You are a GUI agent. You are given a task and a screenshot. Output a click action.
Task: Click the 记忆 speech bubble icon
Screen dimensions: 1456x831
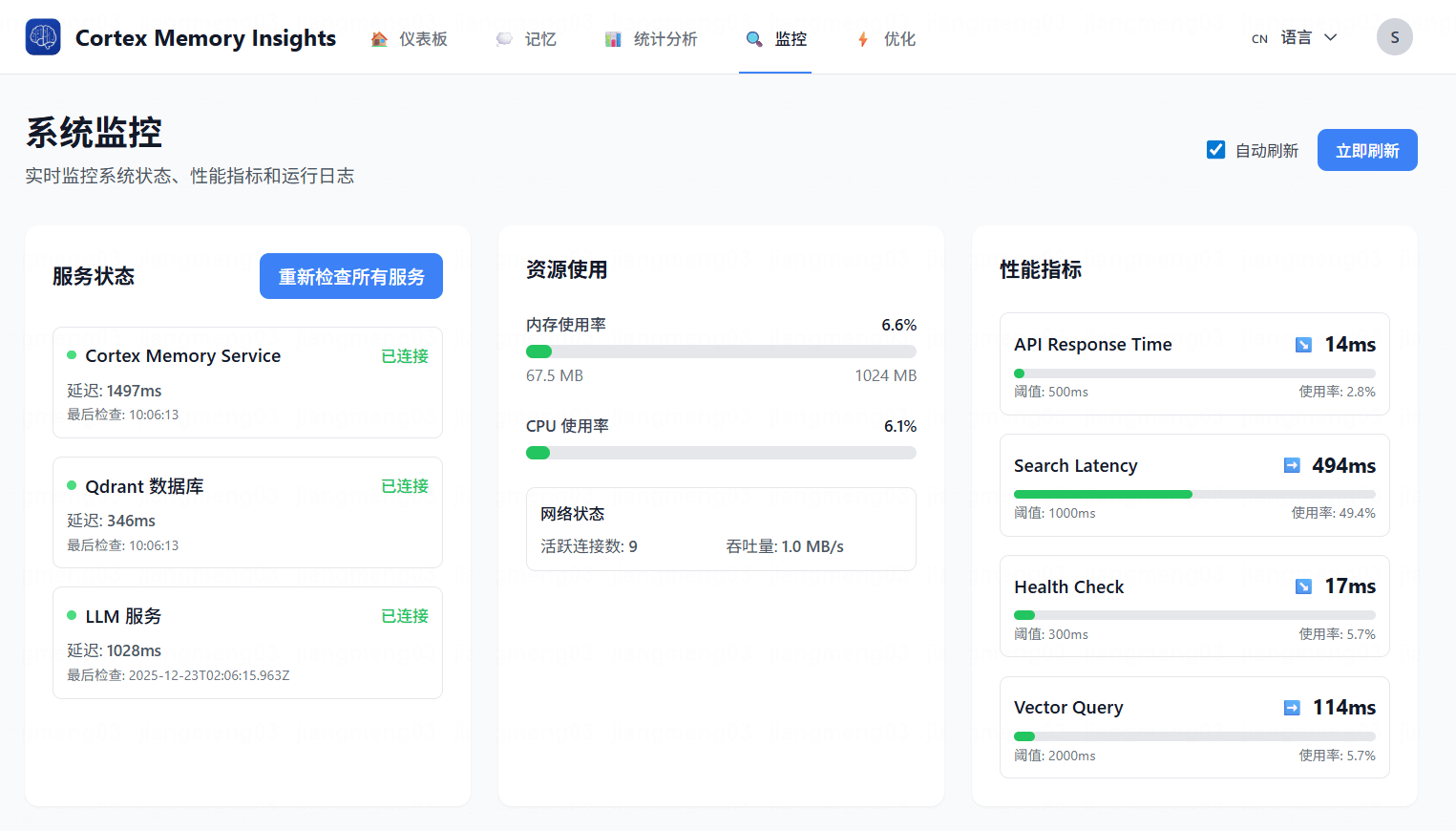503,37
